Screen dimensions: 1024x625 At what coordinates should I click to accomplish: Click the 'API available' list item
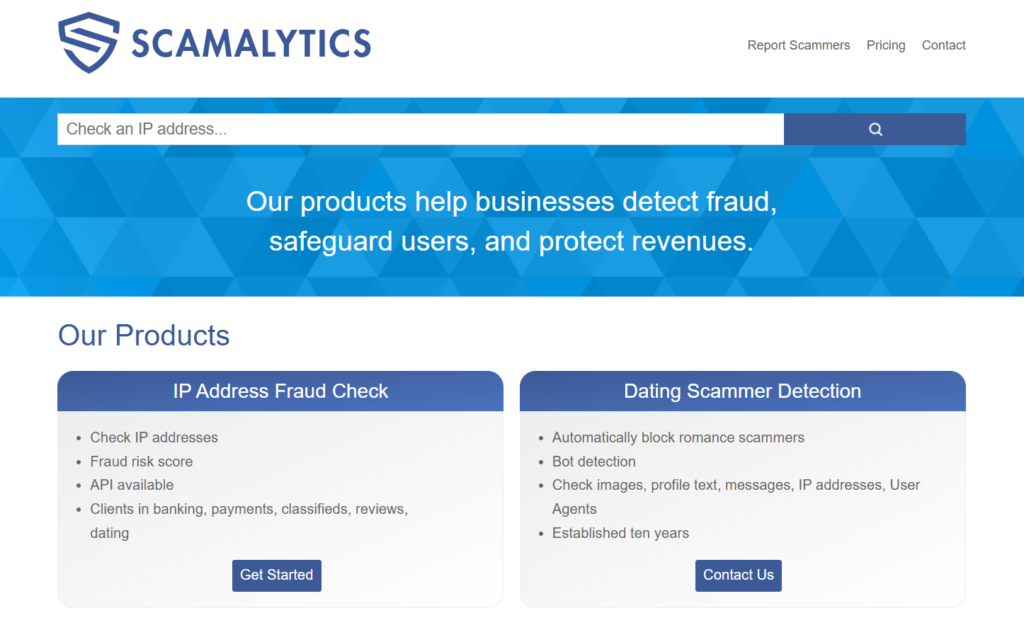[132, 485]
